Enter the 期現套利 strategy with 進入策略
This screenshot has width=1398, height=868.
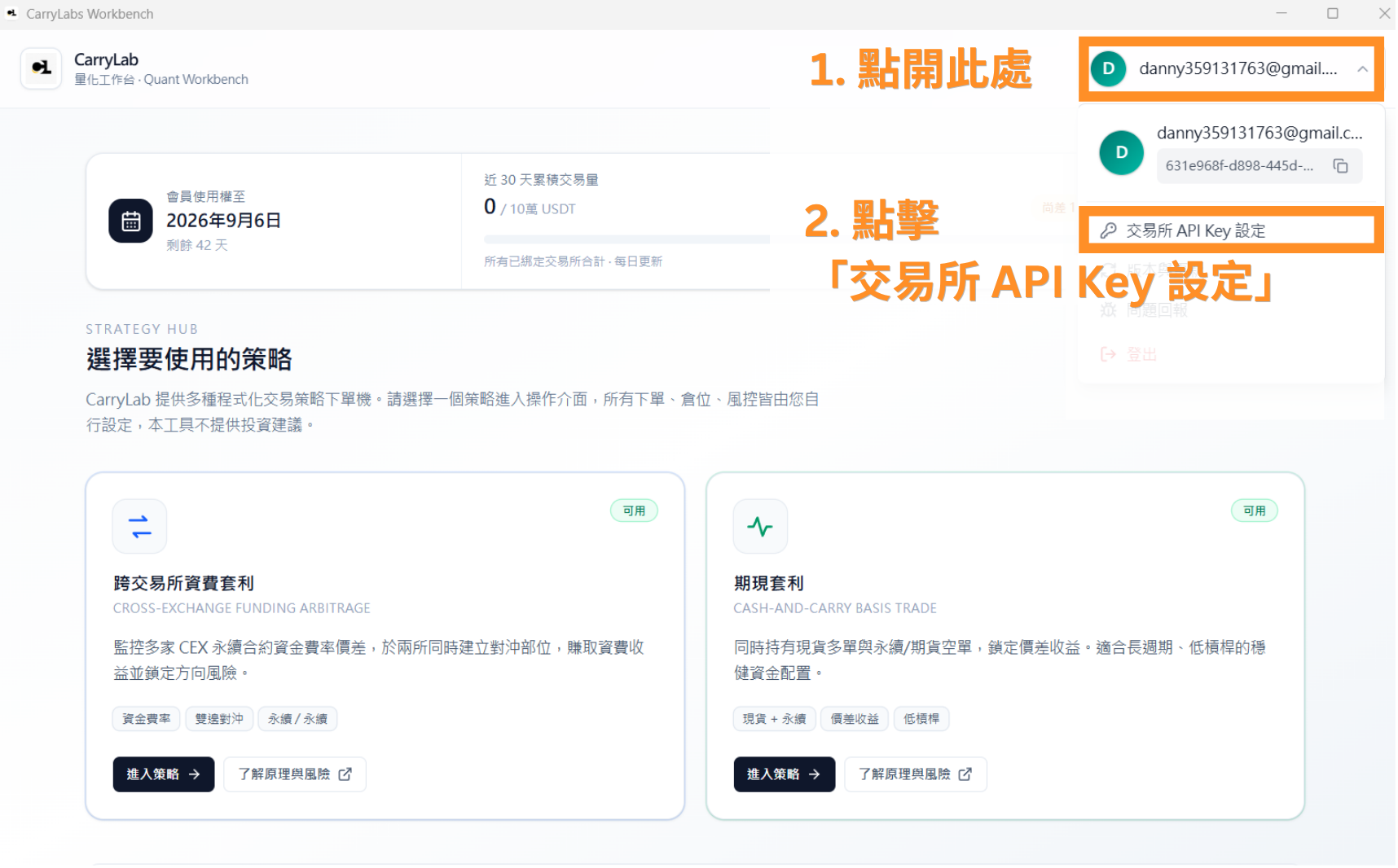coord(785,774)
